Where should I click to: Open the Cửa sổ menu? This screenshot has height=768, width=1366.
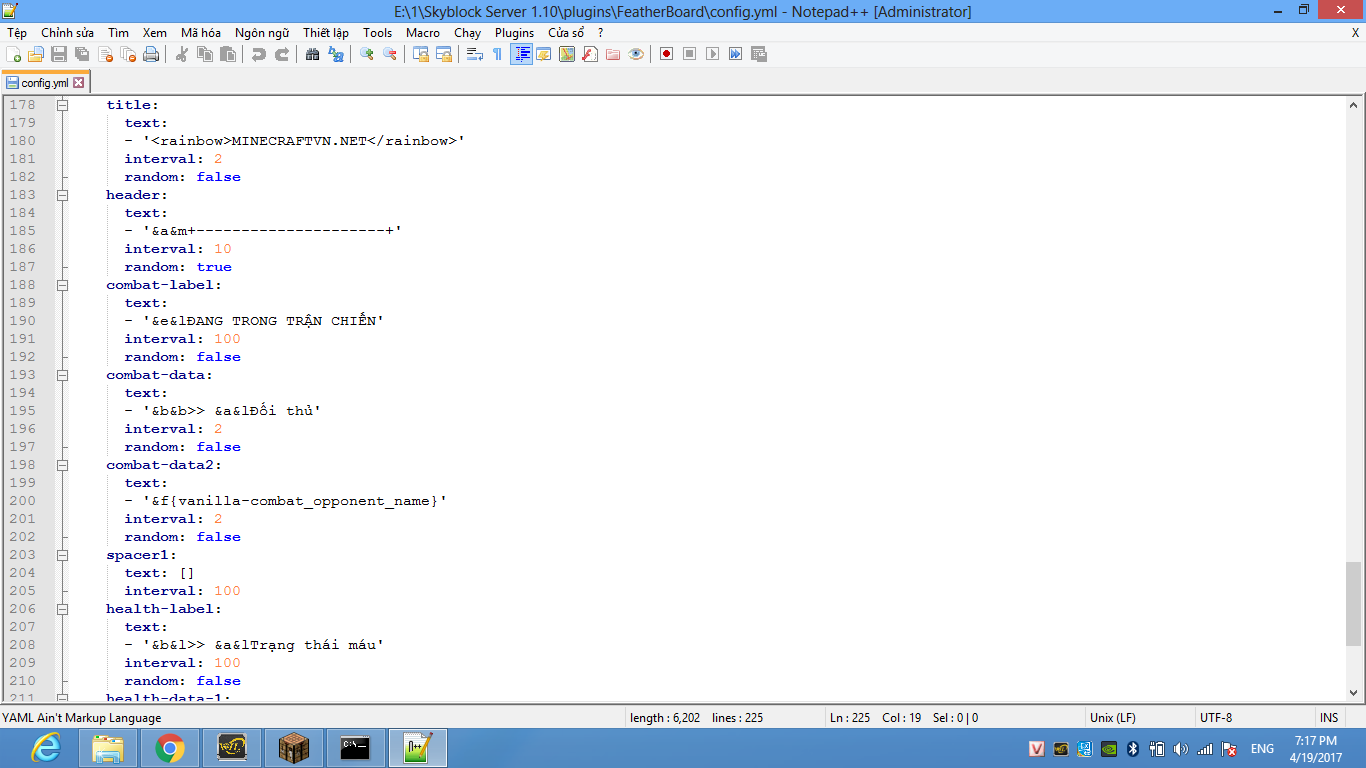[x=566, y=32]
